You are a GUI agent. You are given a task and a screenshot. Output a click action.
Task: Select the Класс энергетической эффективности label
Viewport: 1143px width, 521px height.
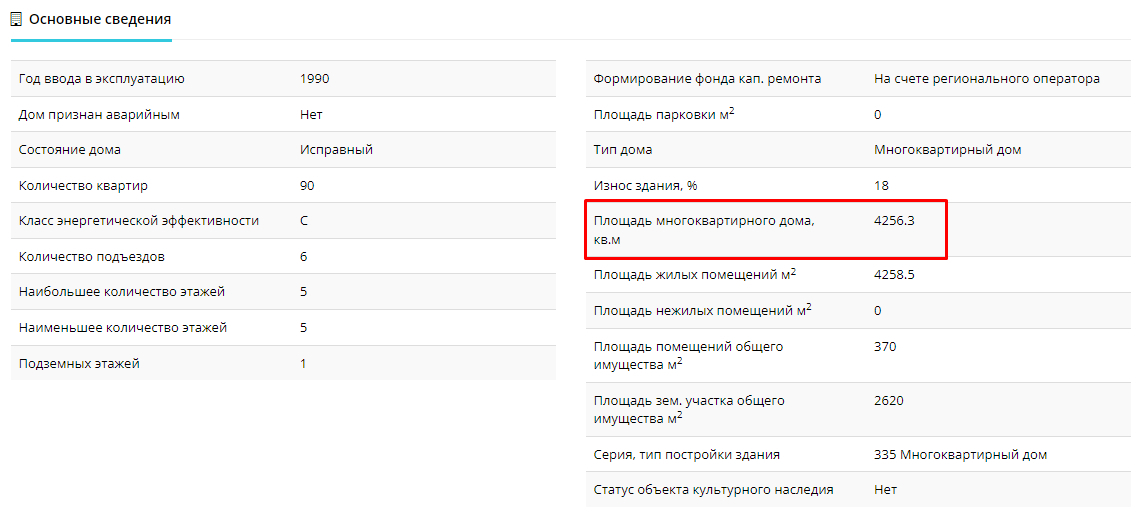pyautogui.click(x=139, y=221)
